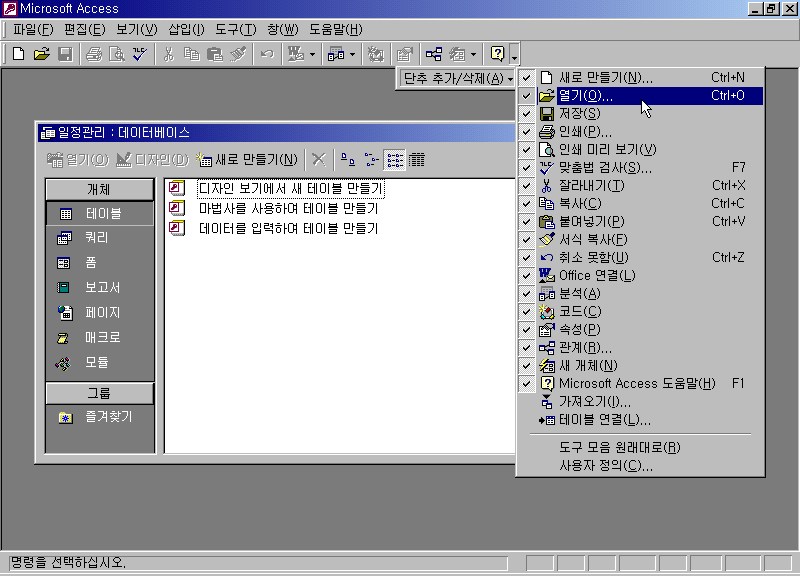The image size is (800, 576).
Task: Click Microsoft Access 도움말(H) in the button list
Action: [641, 384]
